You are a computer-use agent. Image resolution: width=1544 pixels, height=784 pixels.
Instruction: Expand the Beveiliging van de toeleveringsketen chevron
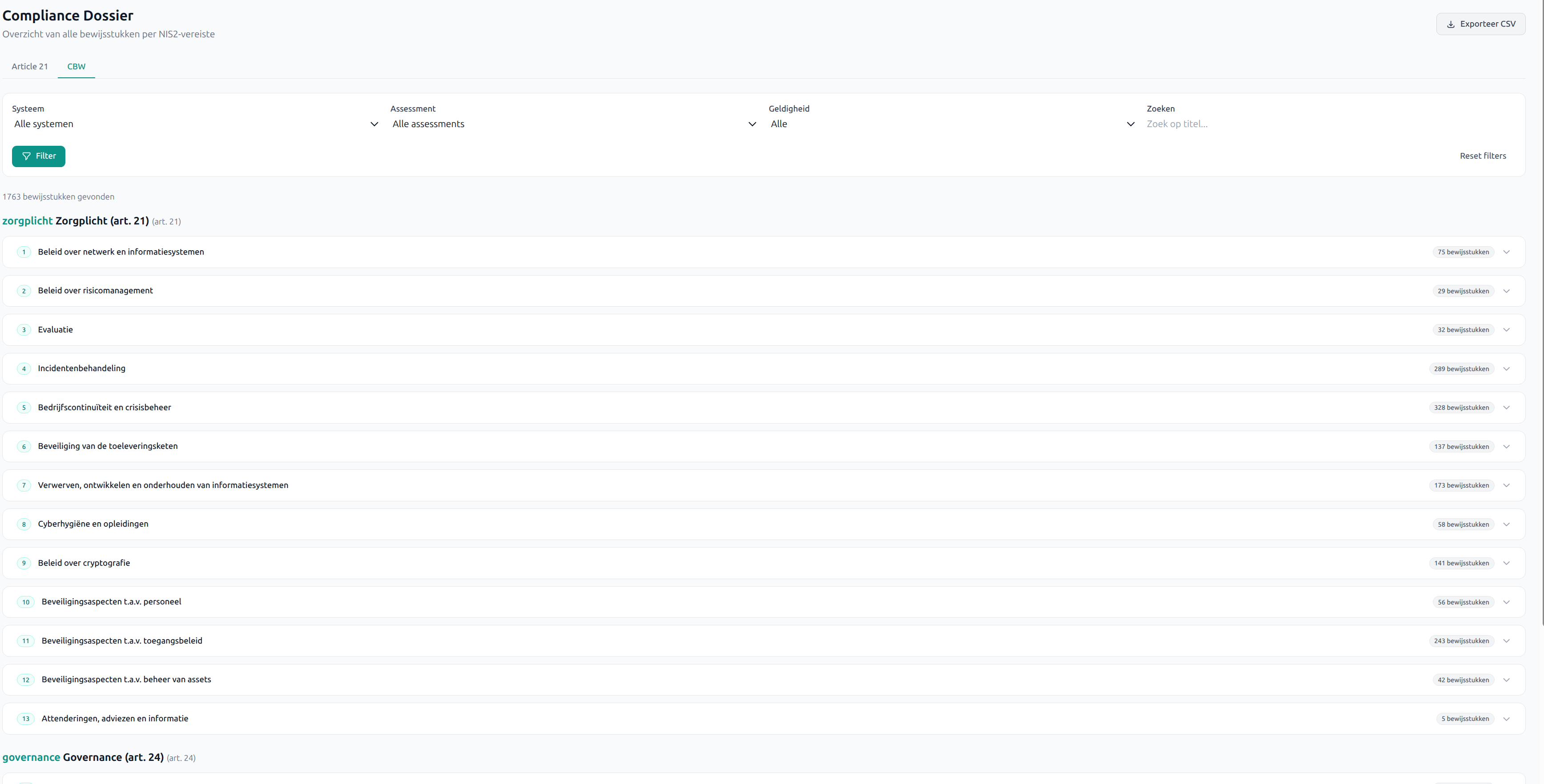point(1506,447)
